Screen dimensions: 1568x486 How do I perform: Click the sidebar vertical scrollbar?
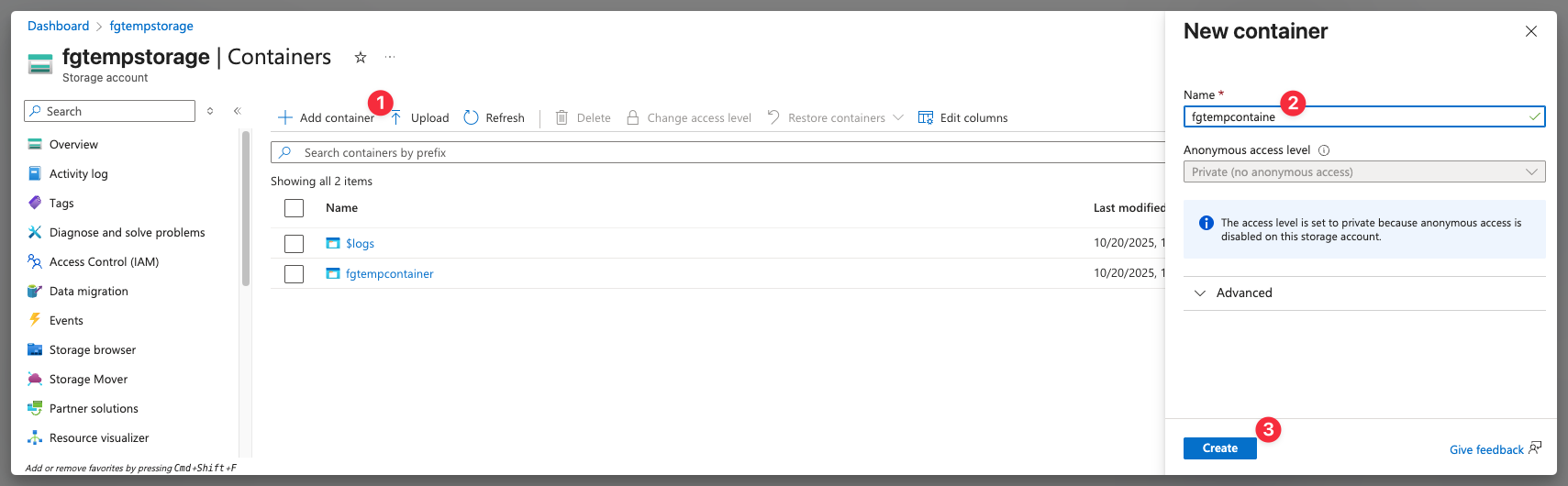[x=246, y=209]
